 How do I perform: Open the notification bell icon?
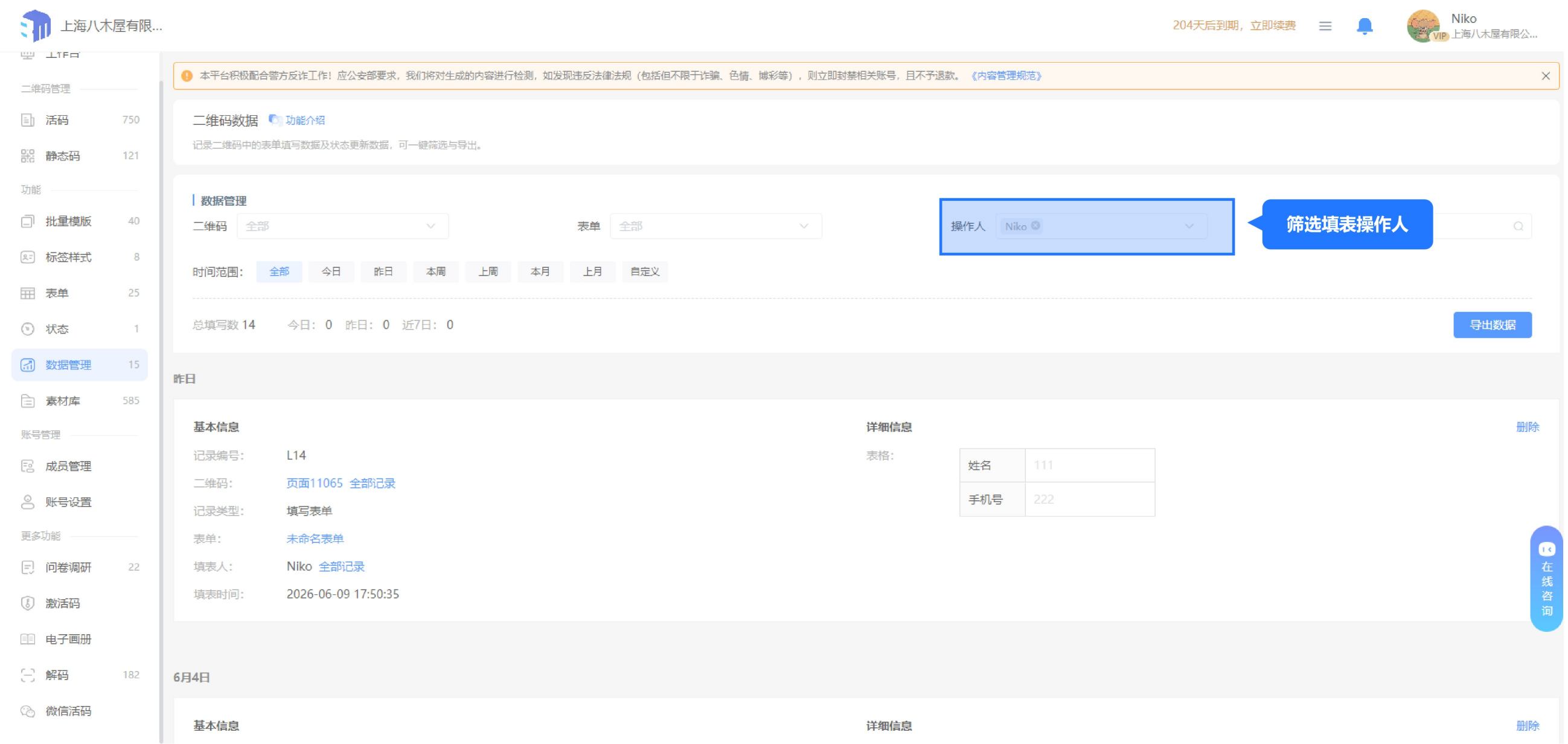(x=1364, y=26)
